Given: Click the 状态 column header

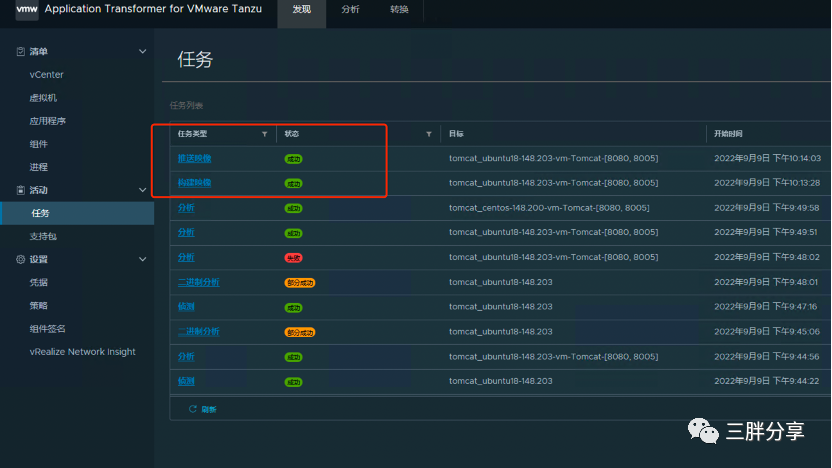Looking at the screenshot, I should pyautogui.click(x=292, y=134).
